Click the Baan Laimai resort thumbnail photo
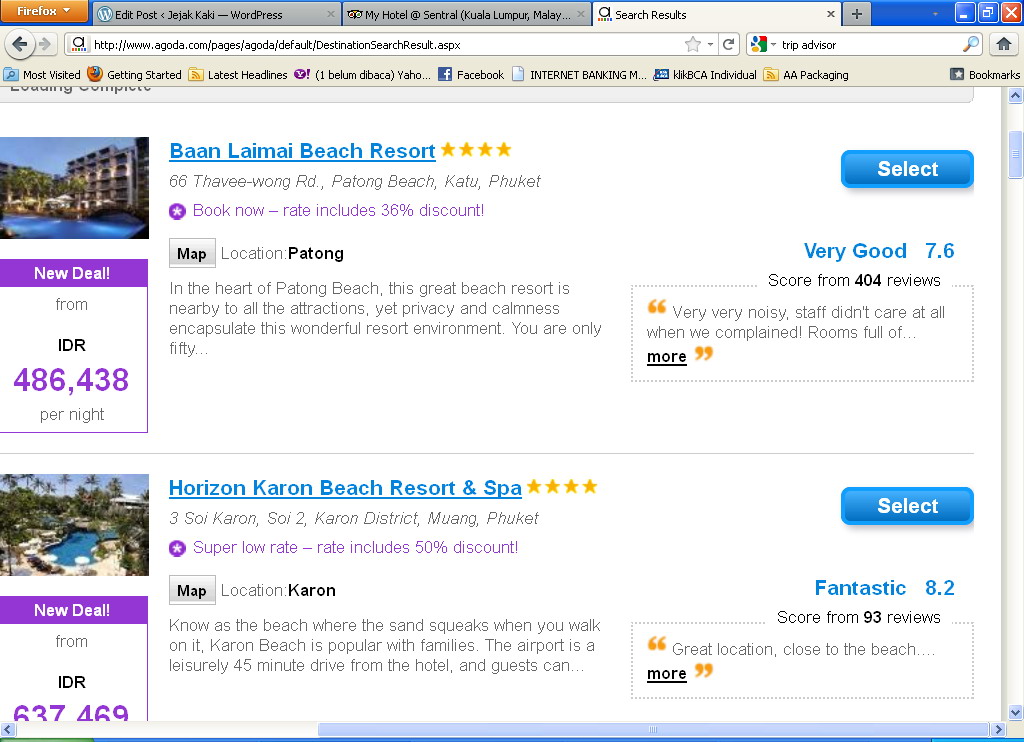The height and width of the screenshot is (742, 1024). pos(74,188)
